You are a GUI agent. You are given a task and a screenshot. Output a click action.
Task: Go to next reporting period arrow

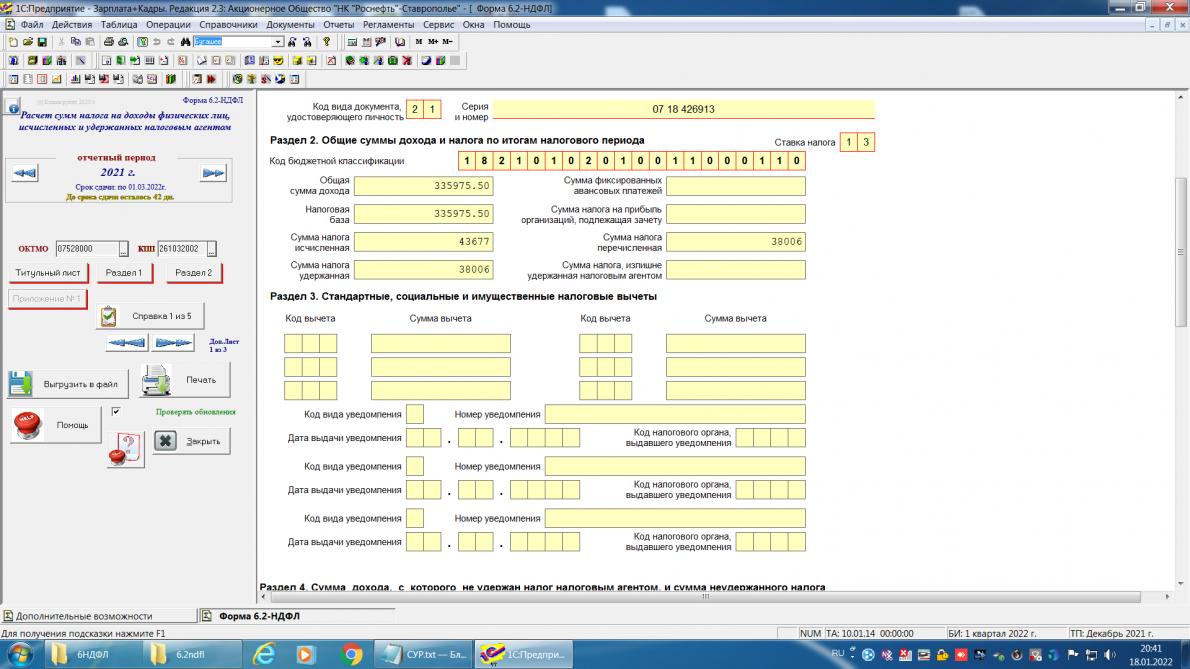[213, 173]
